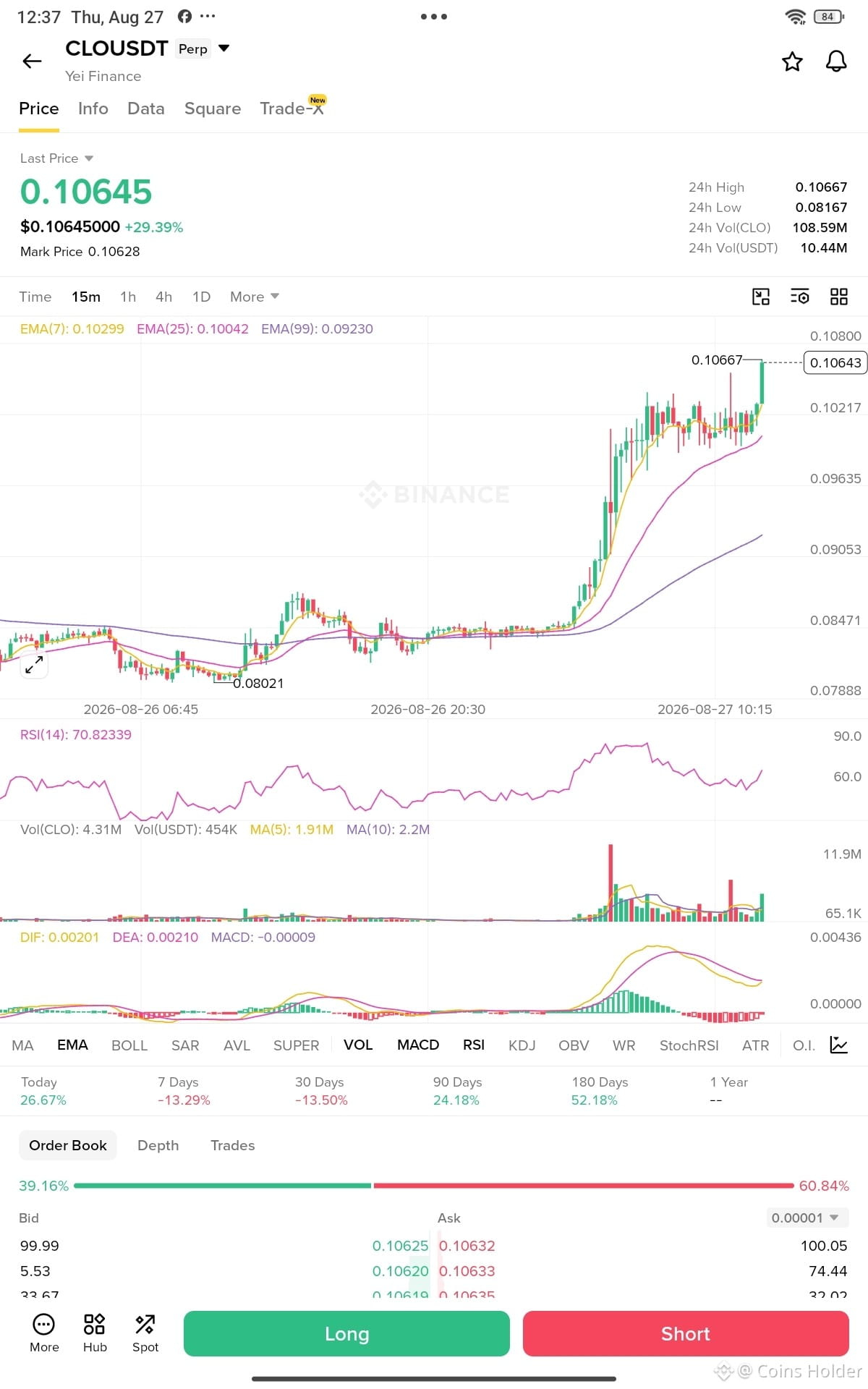Open chart drawing tools icon
868x1389 pixels.
[x=761, y=297]
